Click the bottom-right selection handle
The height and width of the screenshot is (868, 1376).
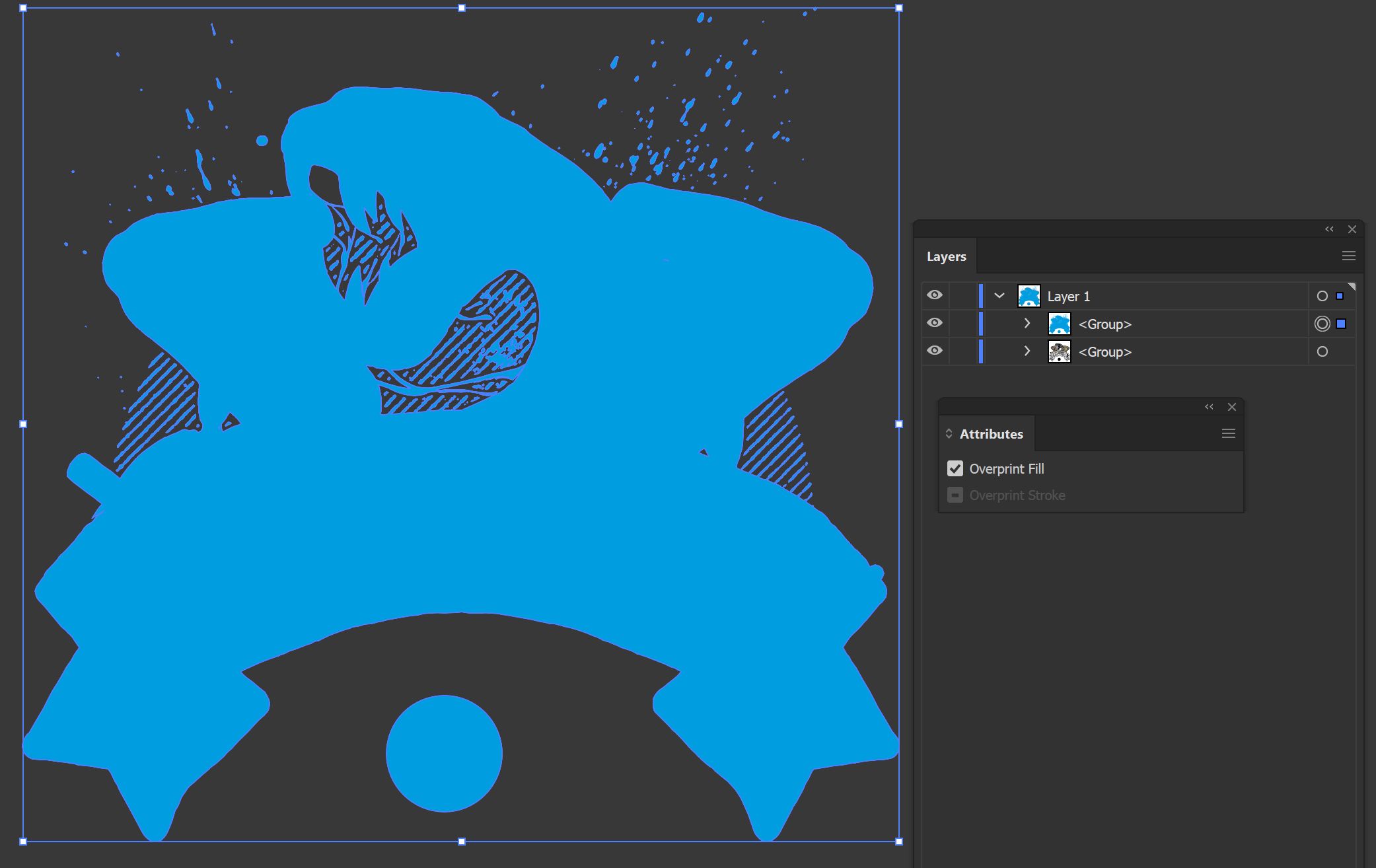click(x=899, y=842)
